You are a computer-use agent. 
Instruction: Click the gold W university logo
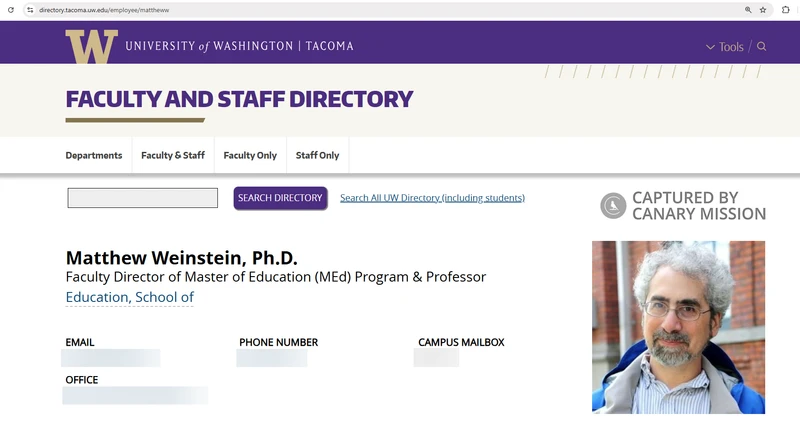(91, 46)
